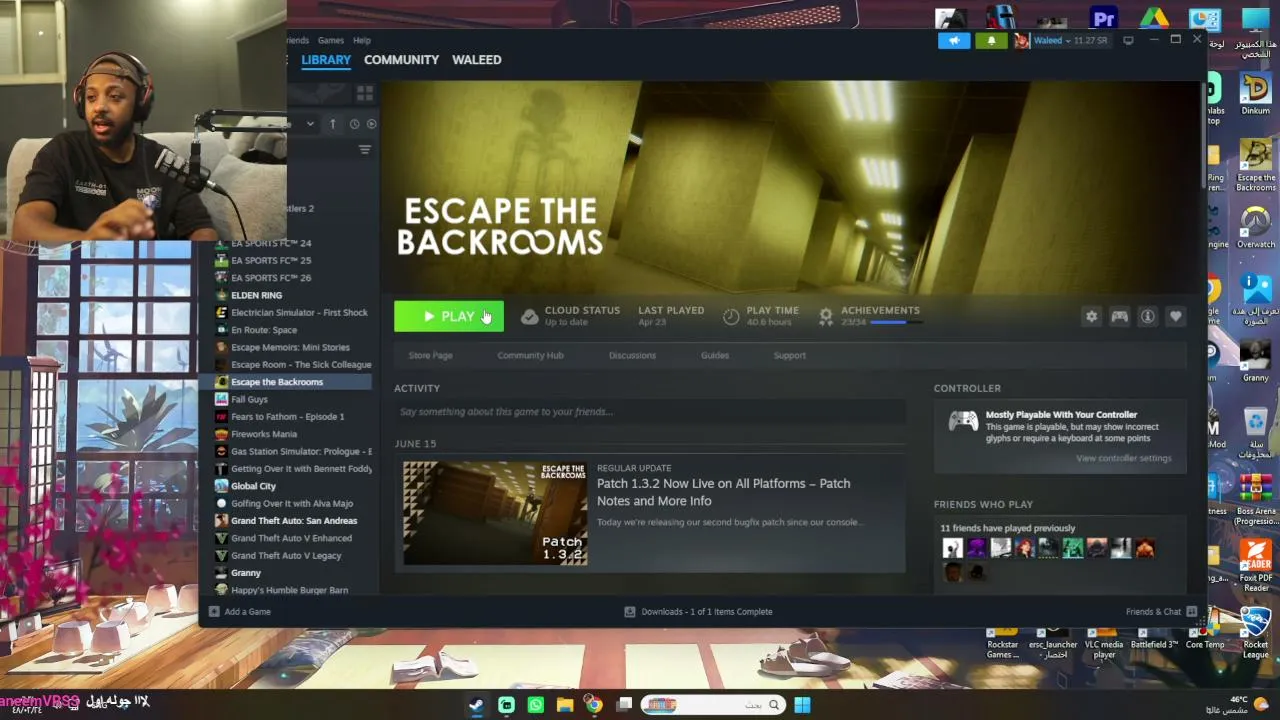Select Grand Theft Auto V Legacy
1280x720 pixels.
[286, 556]
